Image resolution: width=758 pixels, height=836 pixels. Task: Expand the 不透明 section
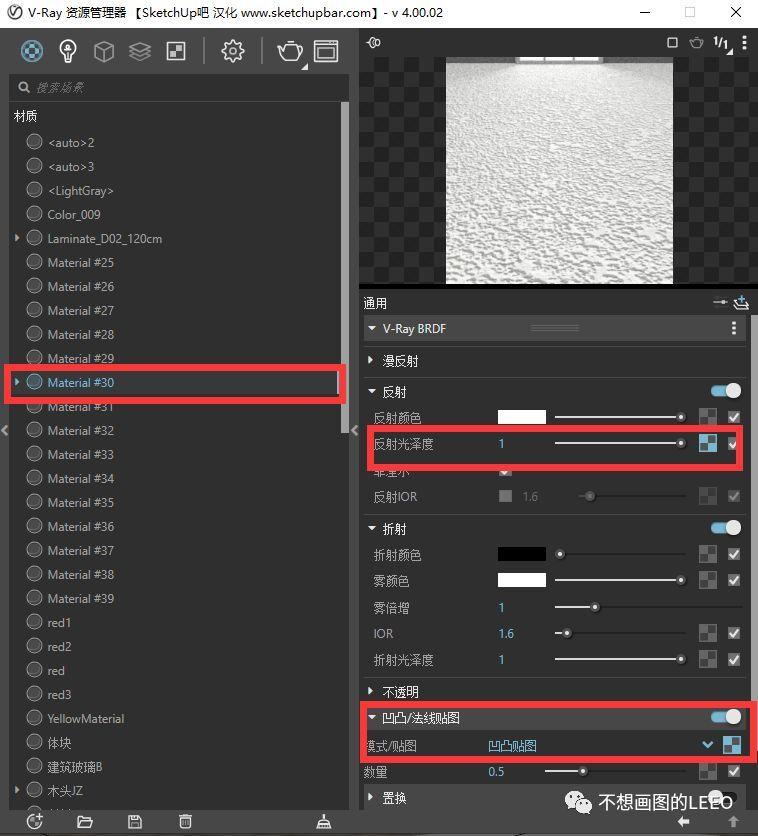(x=371, y=691)
